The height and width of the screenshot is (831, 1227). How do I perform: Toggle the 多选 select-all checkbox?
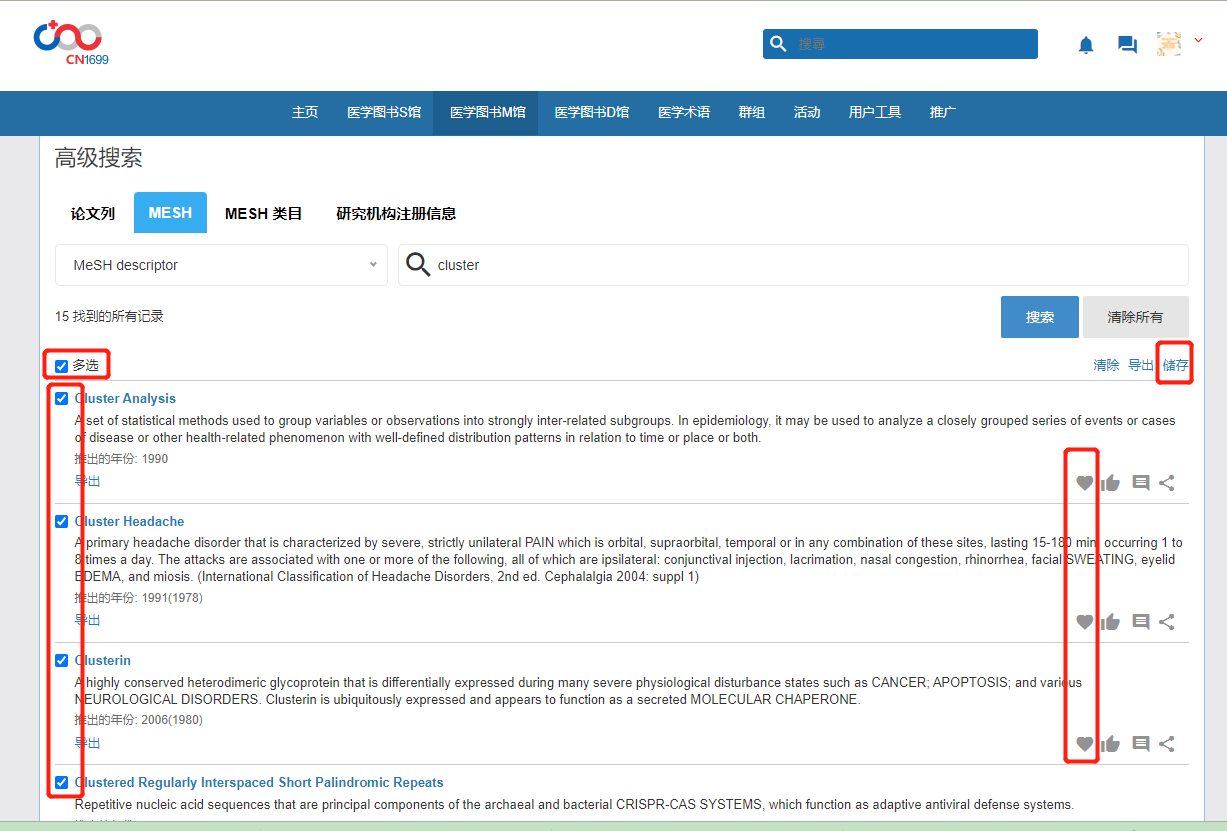(x=62, y=366)
